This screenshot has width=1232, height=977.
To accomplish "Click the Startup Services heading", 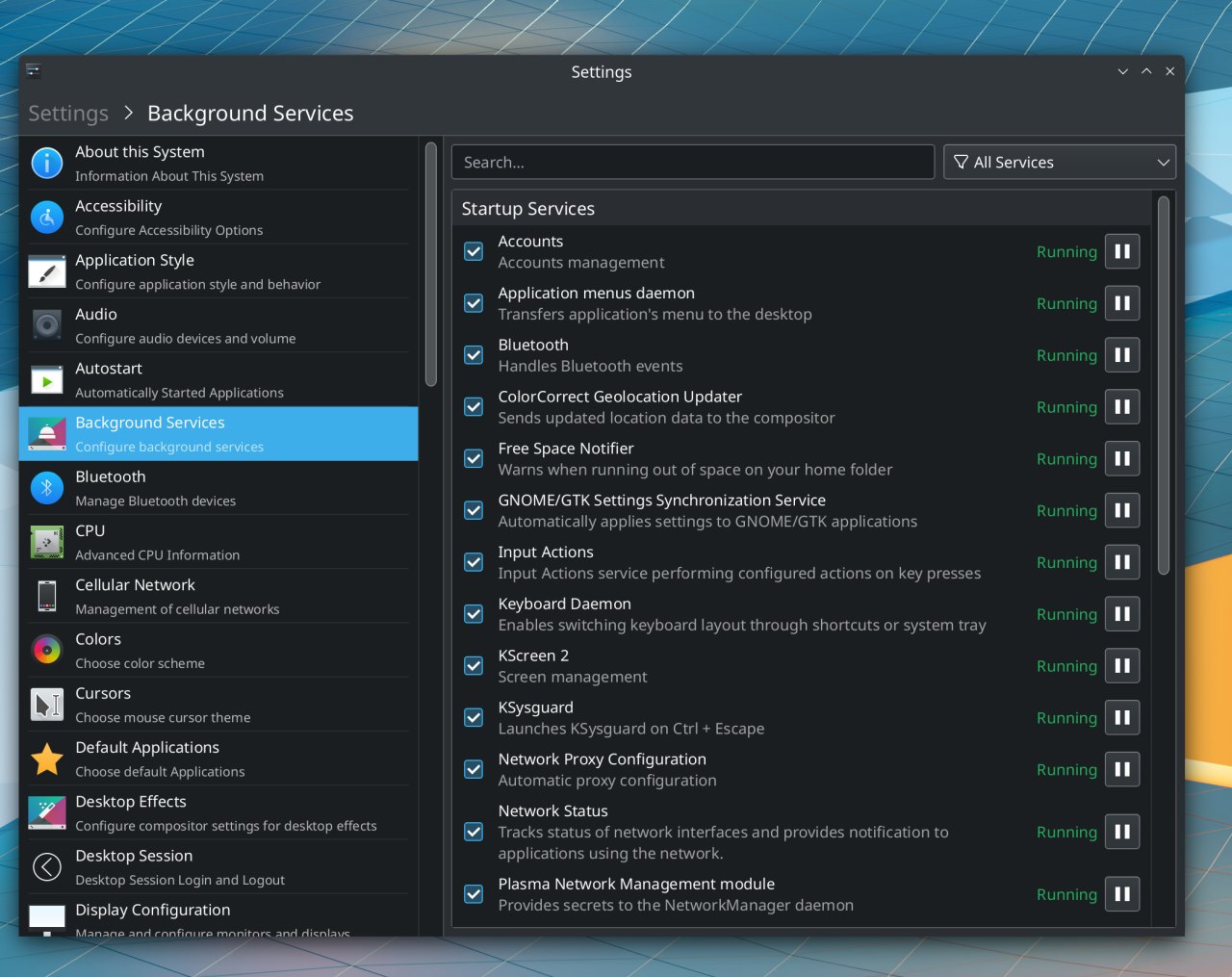I will pos(527,209).
